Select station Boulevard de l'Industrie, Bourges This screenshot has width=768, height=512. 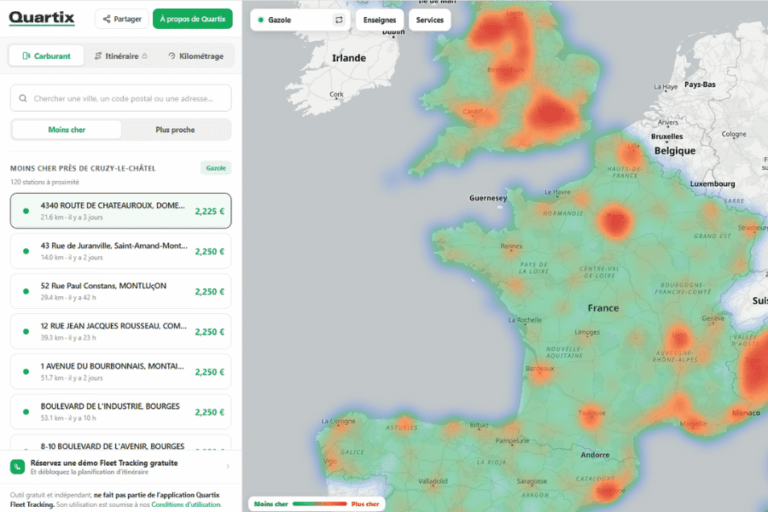[120, 412]
